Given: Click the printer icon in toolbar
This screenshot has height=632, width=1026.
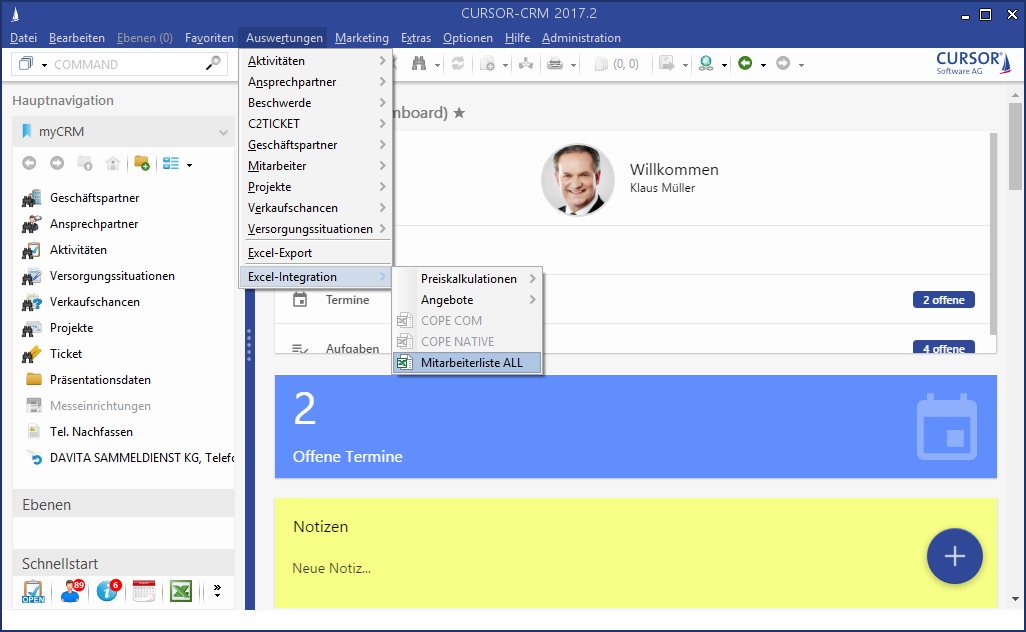Looking at the screenshot, I should (554, 64).
